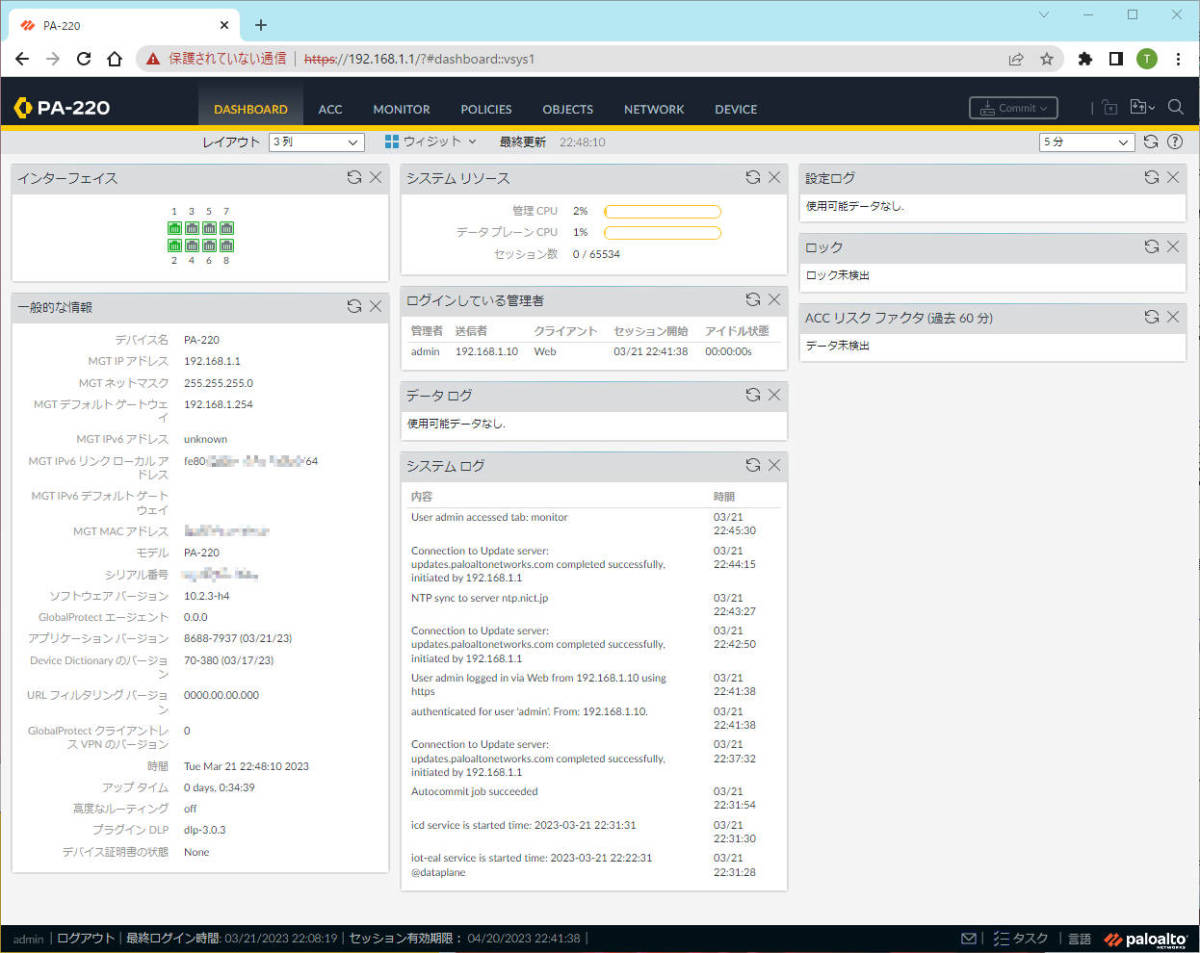Refresh the データ ログ widget
Image resolution: width=1200 pixels, height=953 pixels.
point(753,395)
